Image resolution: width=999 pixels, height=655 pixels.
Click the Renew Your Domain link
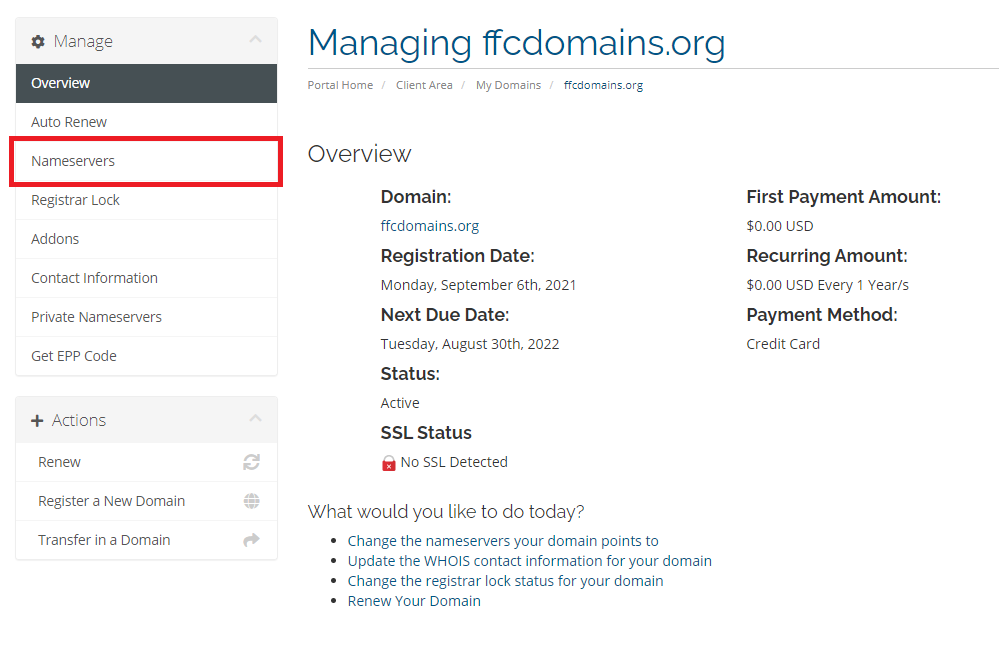[414, 600]
